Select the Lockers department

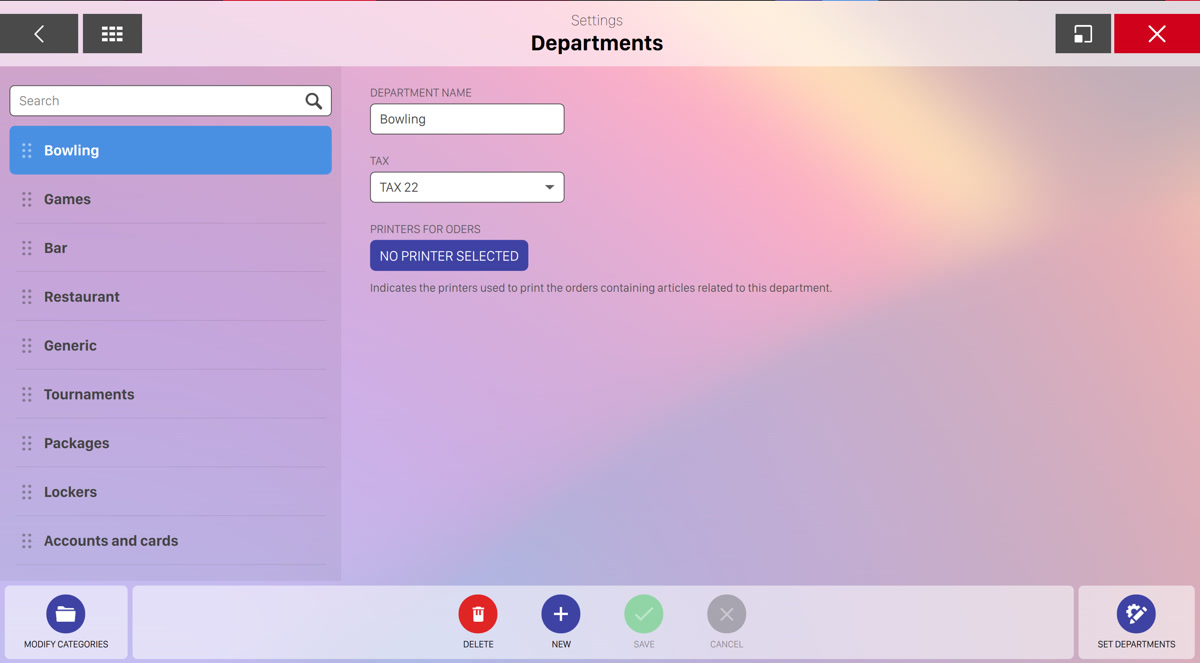[71, 492]
